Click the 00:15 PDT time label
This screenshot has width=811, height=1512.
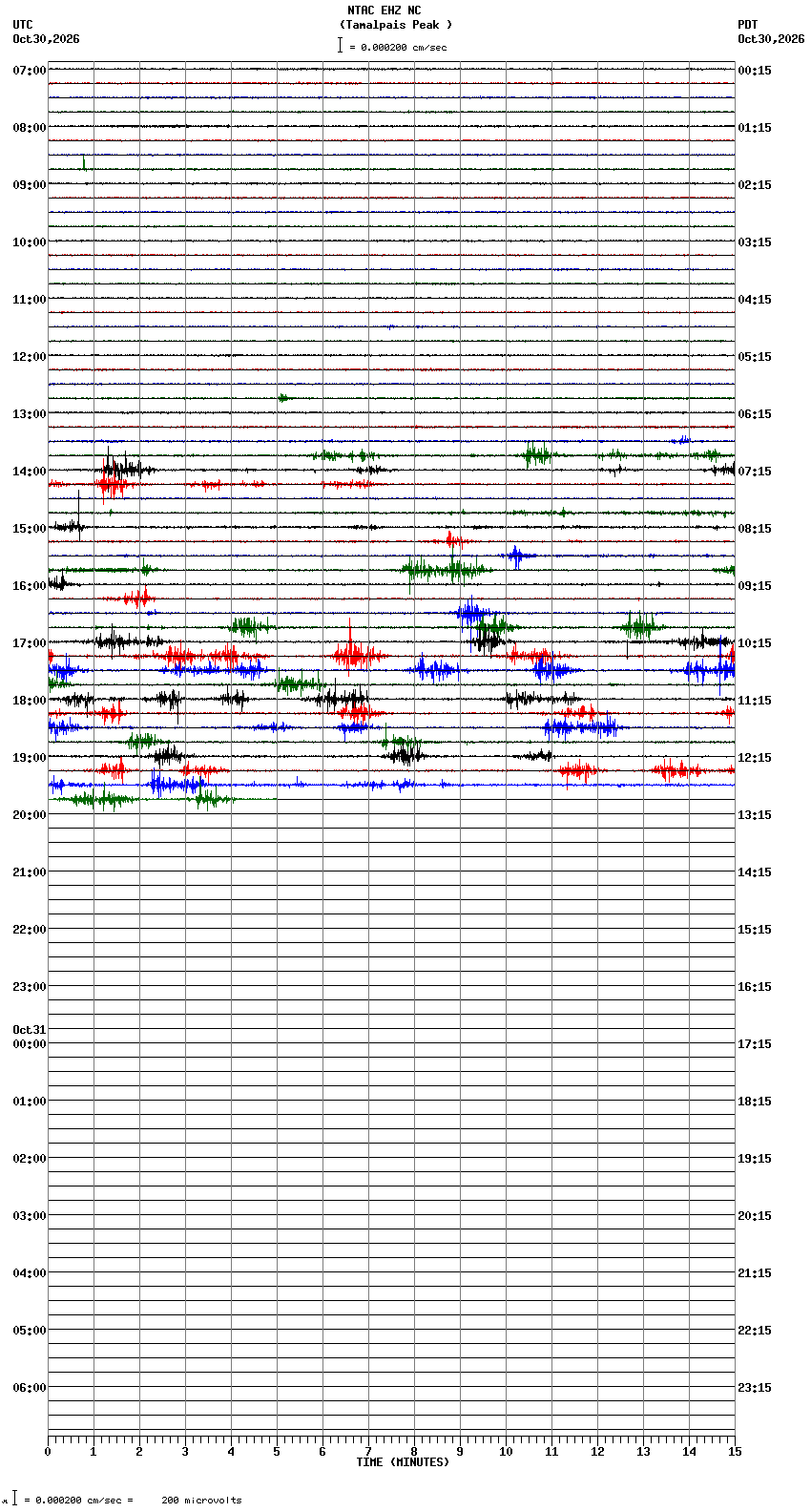755,71
